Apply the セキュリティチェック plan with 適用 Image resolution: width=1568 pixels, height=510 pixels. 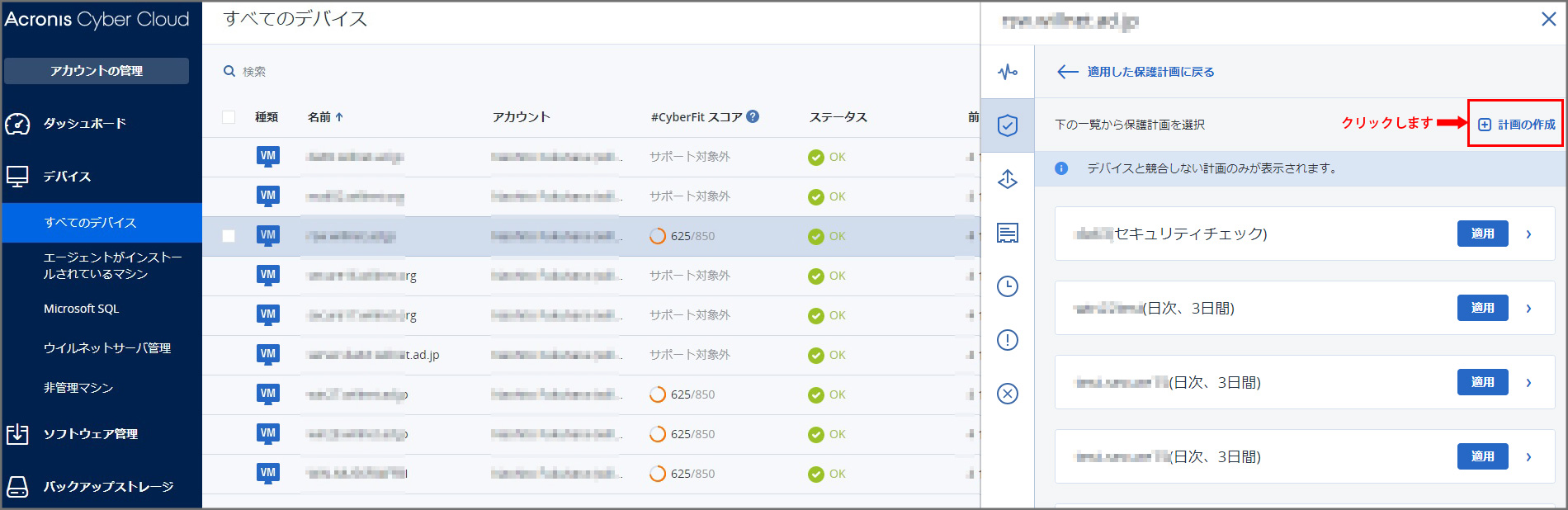[1482, 234]
